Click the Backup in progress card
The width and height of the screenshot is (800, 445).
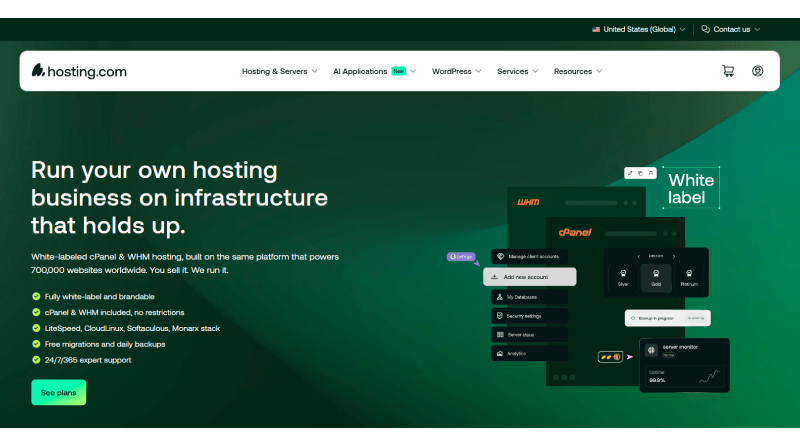[668, 318]
